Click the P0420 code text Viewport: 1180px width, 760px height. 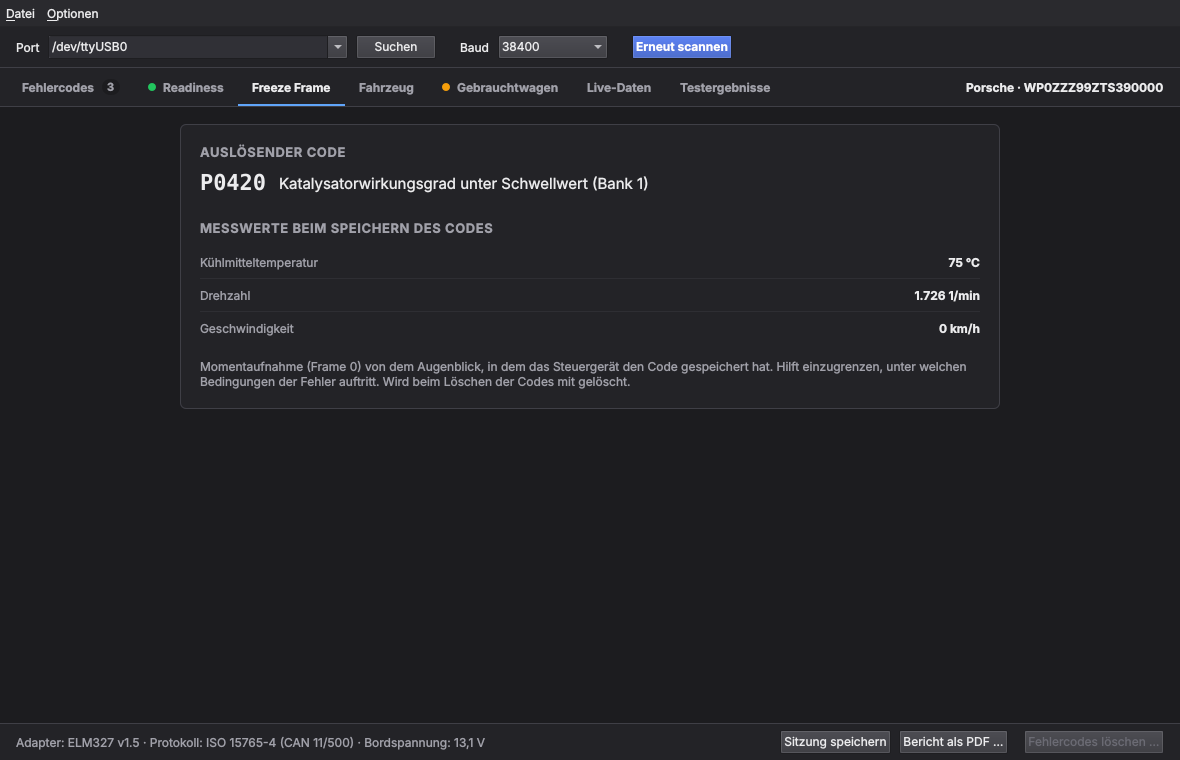click(233, 183)
